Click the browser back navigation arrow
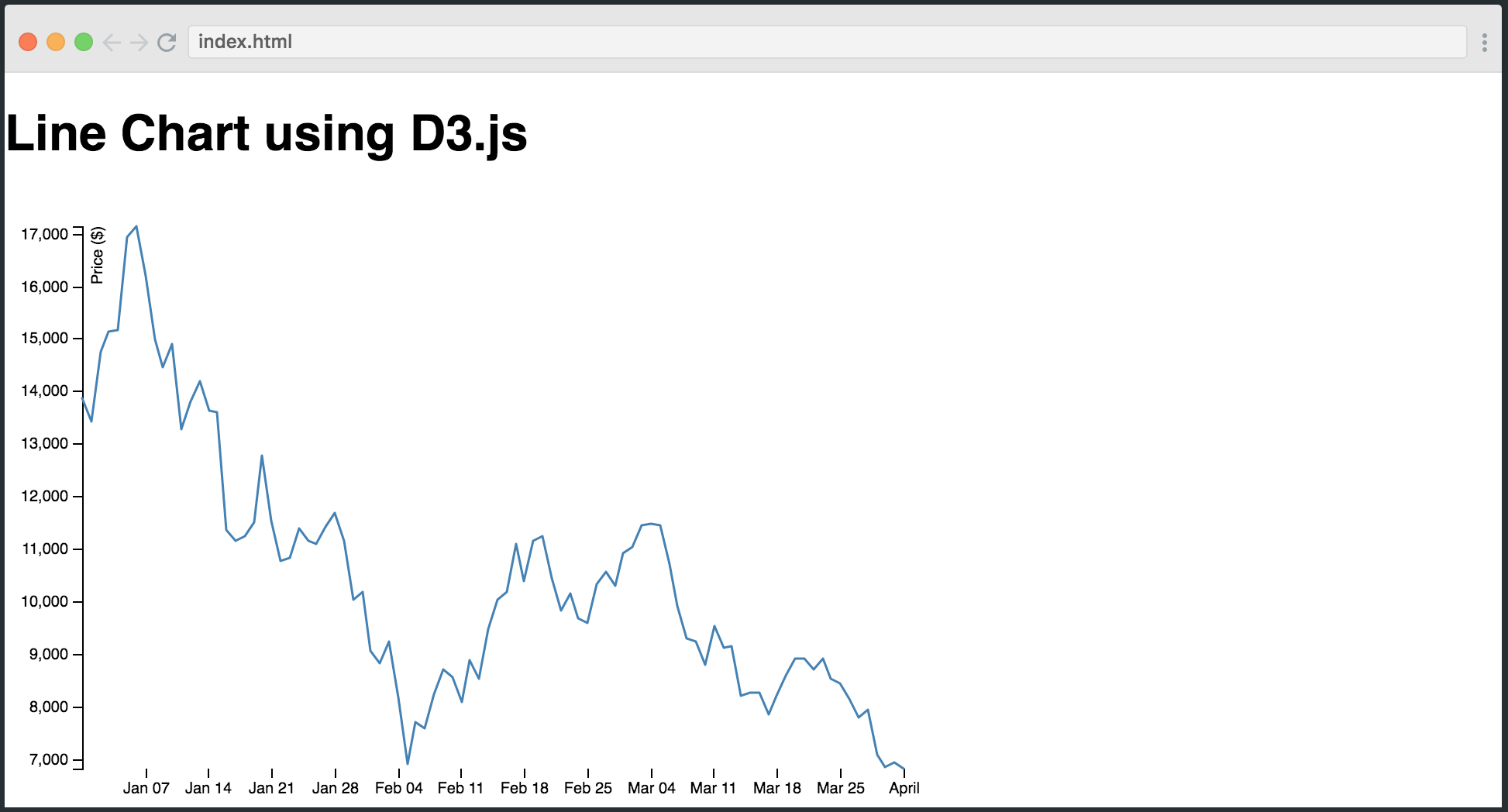Viewport: 1508px width, 812px height. click(x=111, y=42)
